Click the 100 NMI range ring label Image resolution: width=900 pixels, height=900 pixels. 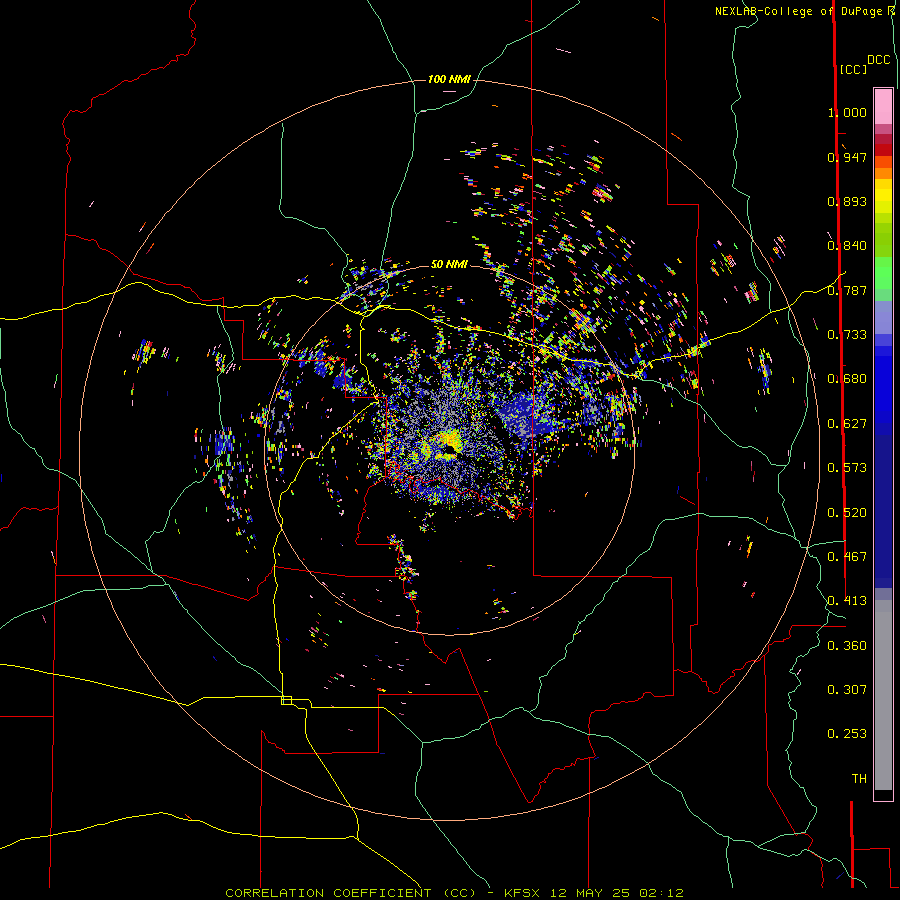click(449, 79)
